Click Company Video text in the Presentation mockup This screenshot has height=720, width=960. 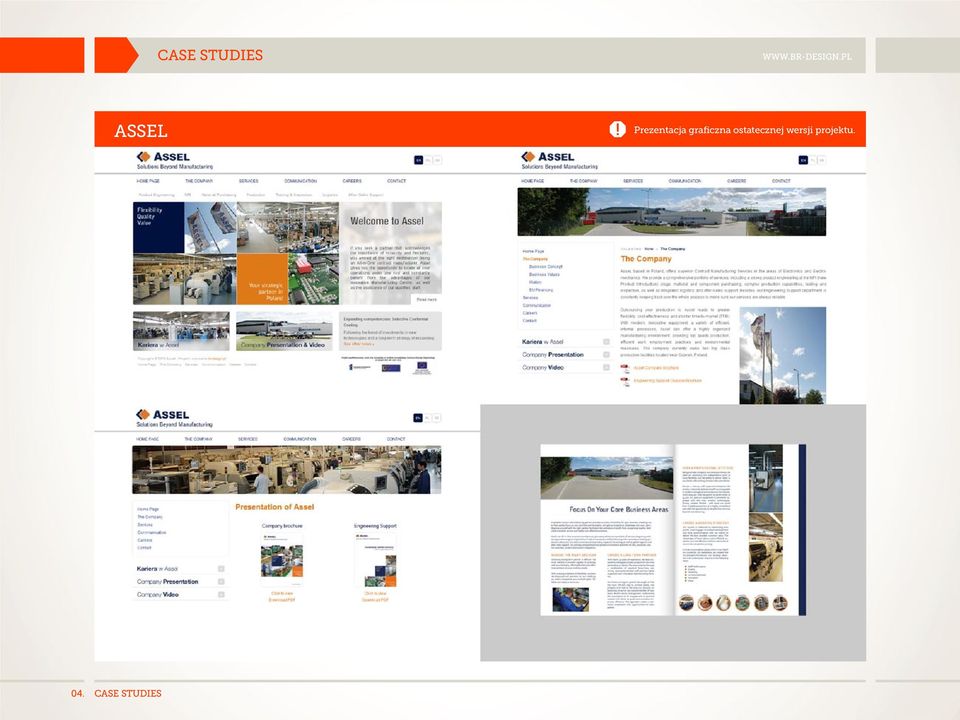[x=158, y=594]
